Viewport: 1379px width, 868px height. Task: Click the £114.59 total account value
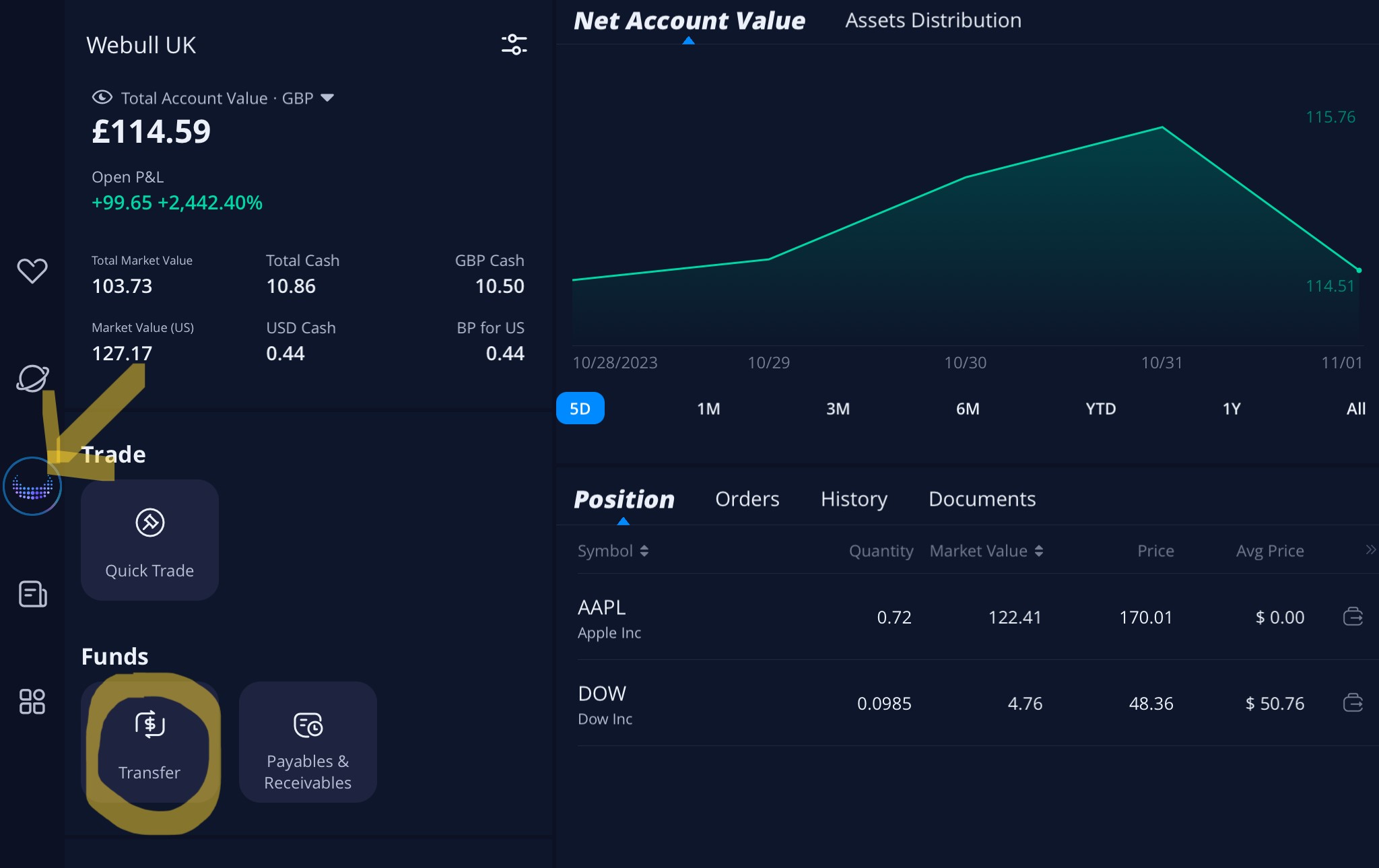point(152,131)
